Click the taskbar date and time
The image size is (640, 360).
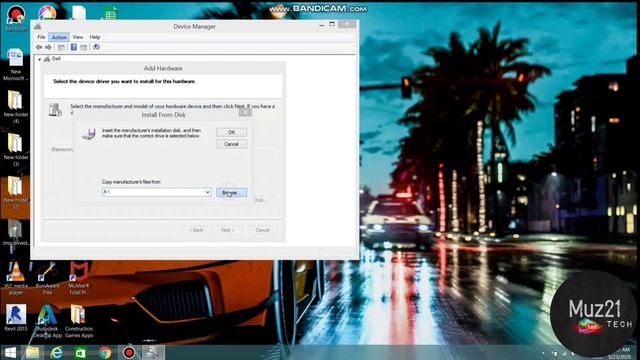[x=620, y=353]
